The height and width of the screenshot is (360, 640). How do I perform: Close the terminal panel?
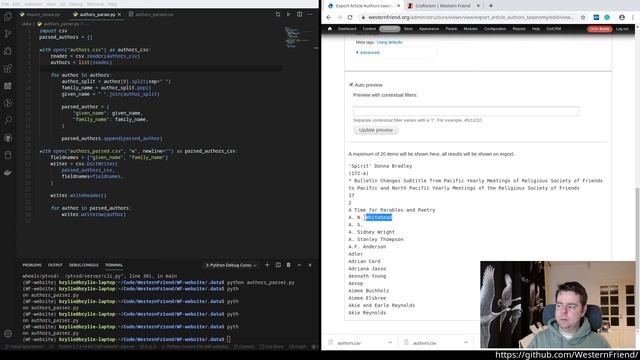point(310,265)
